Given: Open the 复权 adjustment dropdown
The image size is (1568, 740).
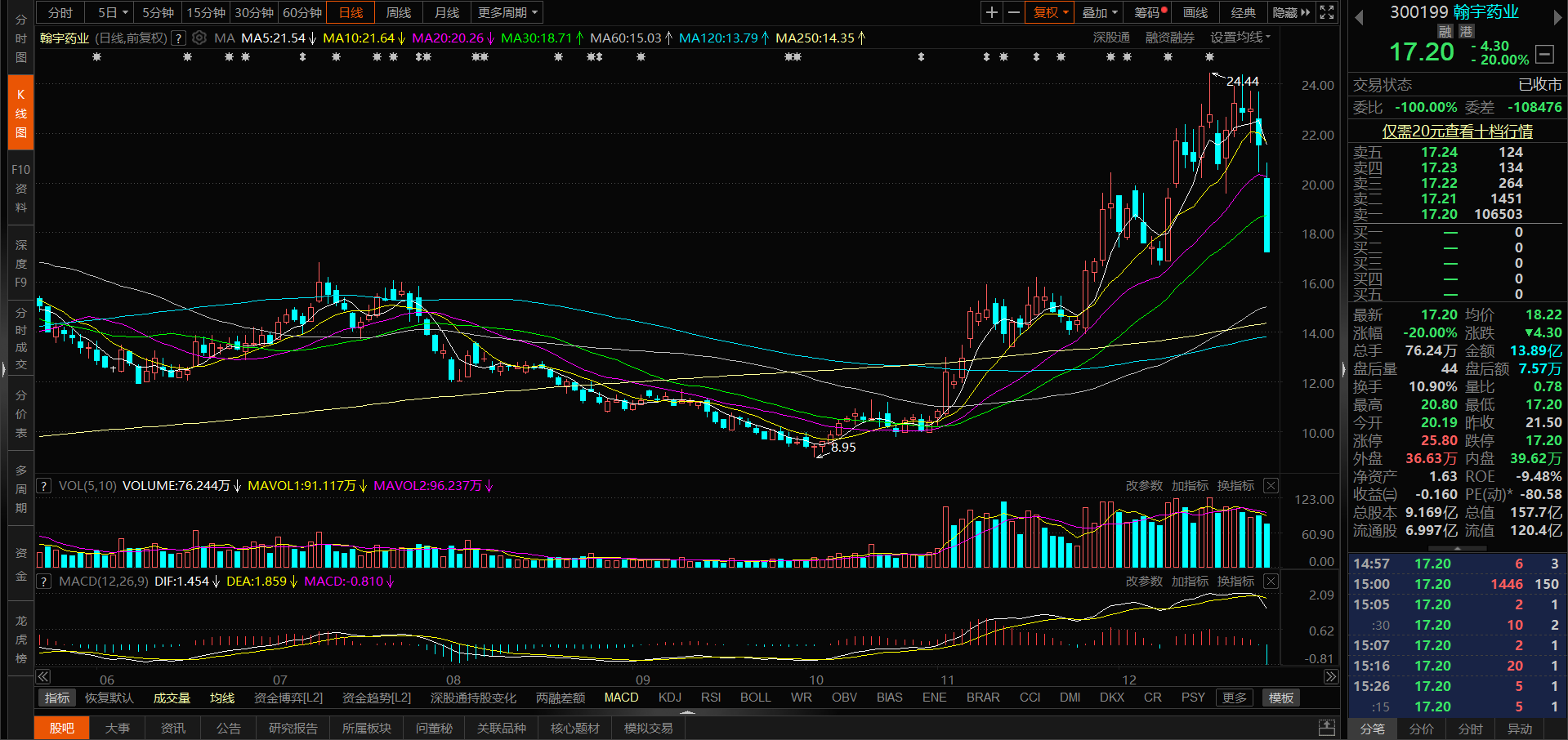Looking at the screenshot, I should point(1051,12).
